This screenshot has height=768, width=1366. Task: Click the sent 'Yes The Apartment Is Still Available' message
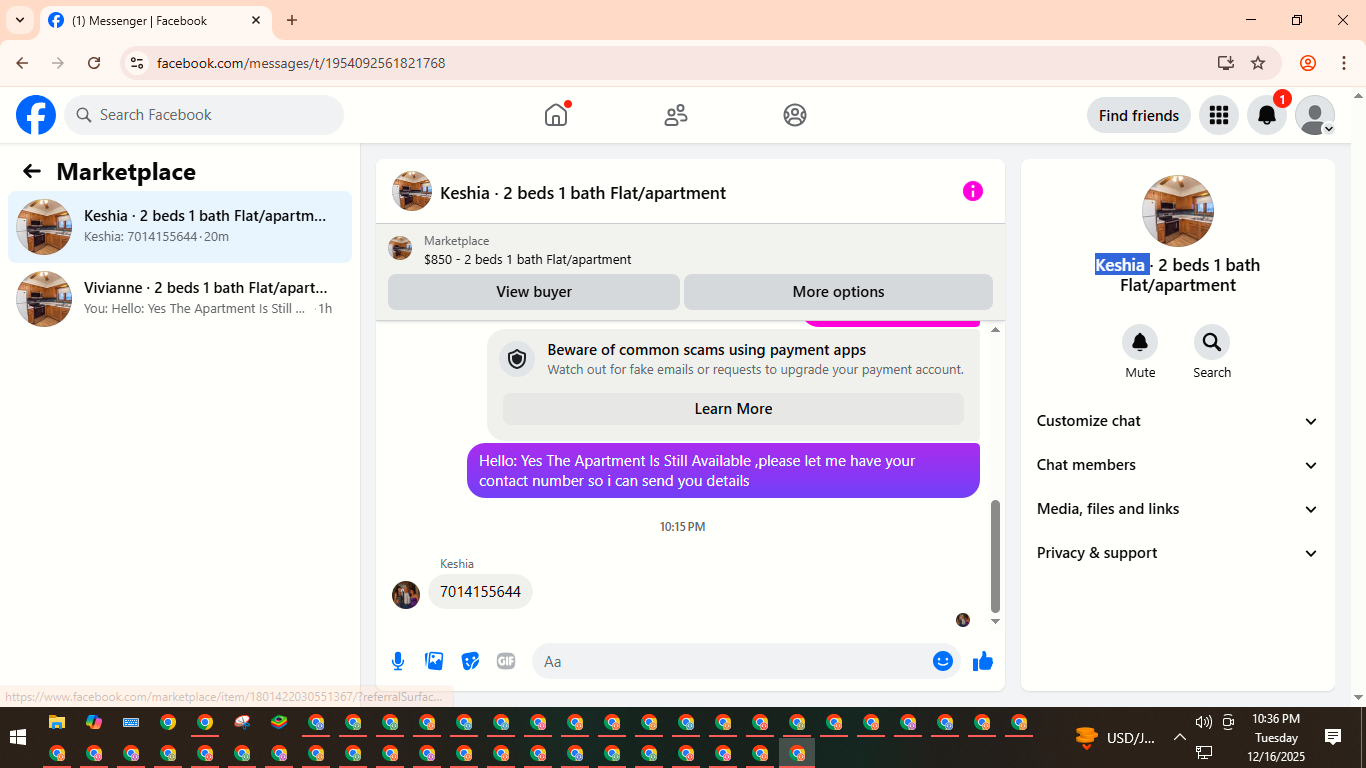click(723, 471)
